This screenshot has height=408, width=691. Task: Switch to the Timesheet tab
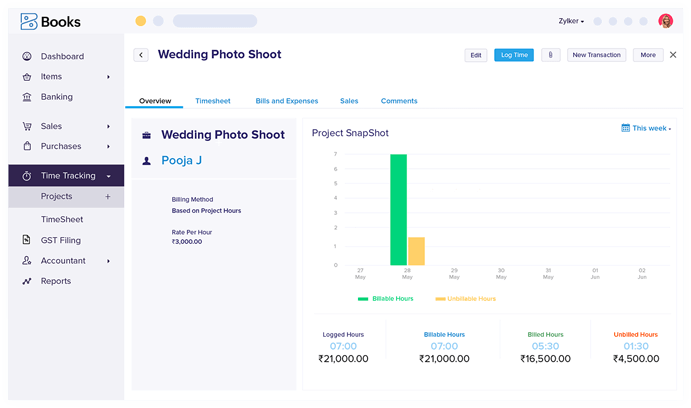tap(213, 101)
